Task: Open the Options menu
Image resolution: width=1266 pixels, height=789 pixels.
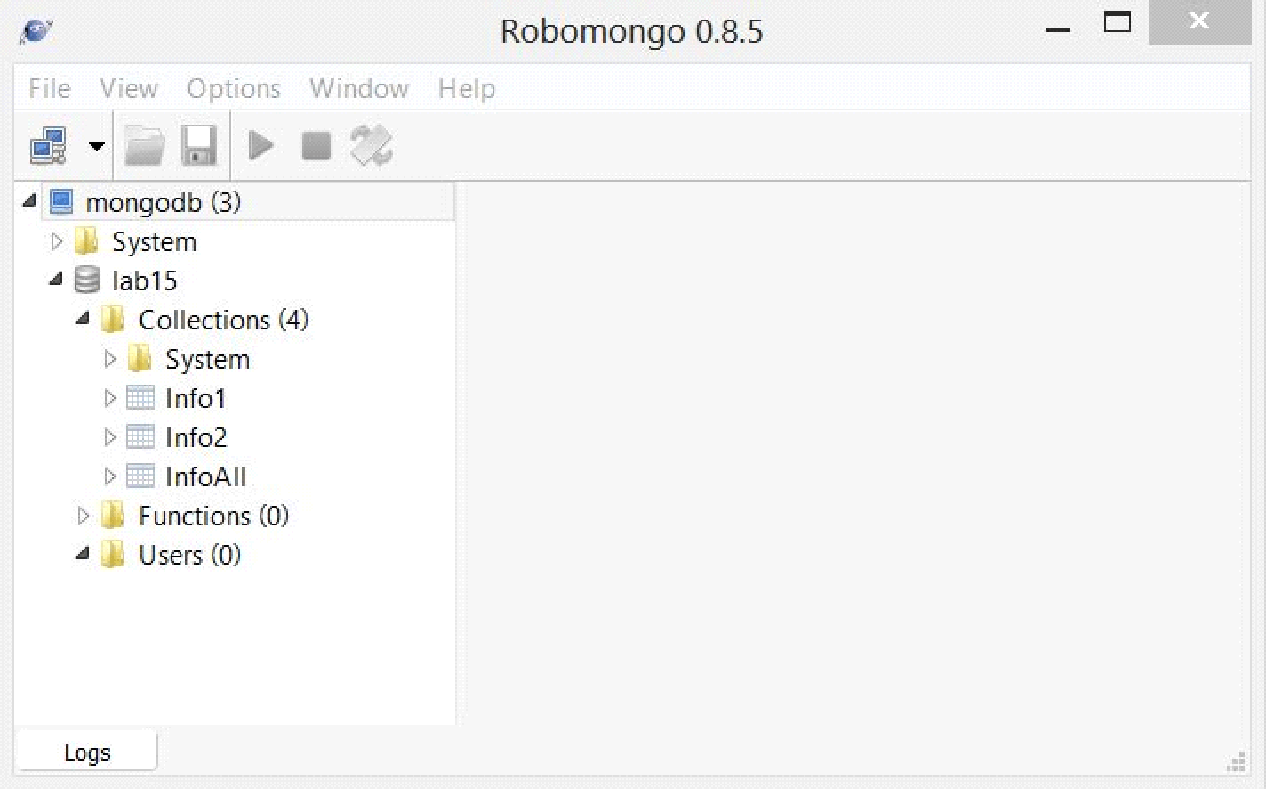Action: 233,89
